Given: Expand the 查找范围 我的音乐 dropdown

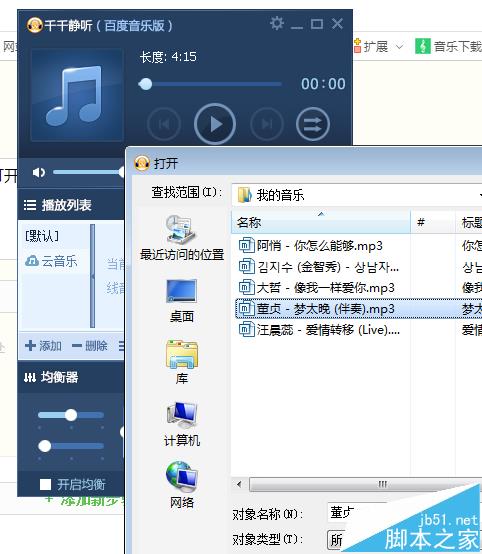Looking at the screenshot, I should (357, 195).
